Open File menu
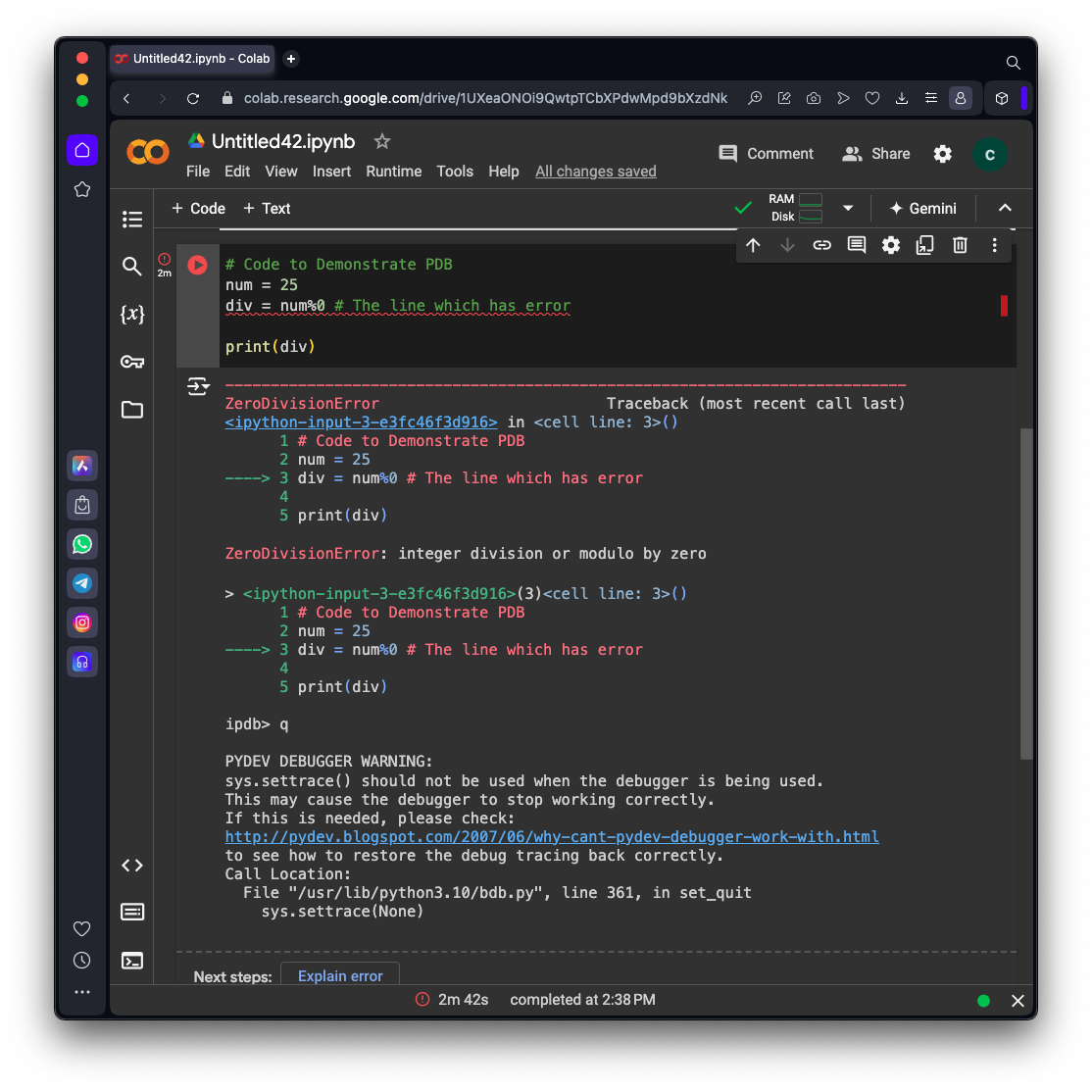The height and width of the screenshot is (1092, 1092). click(198, 172)
